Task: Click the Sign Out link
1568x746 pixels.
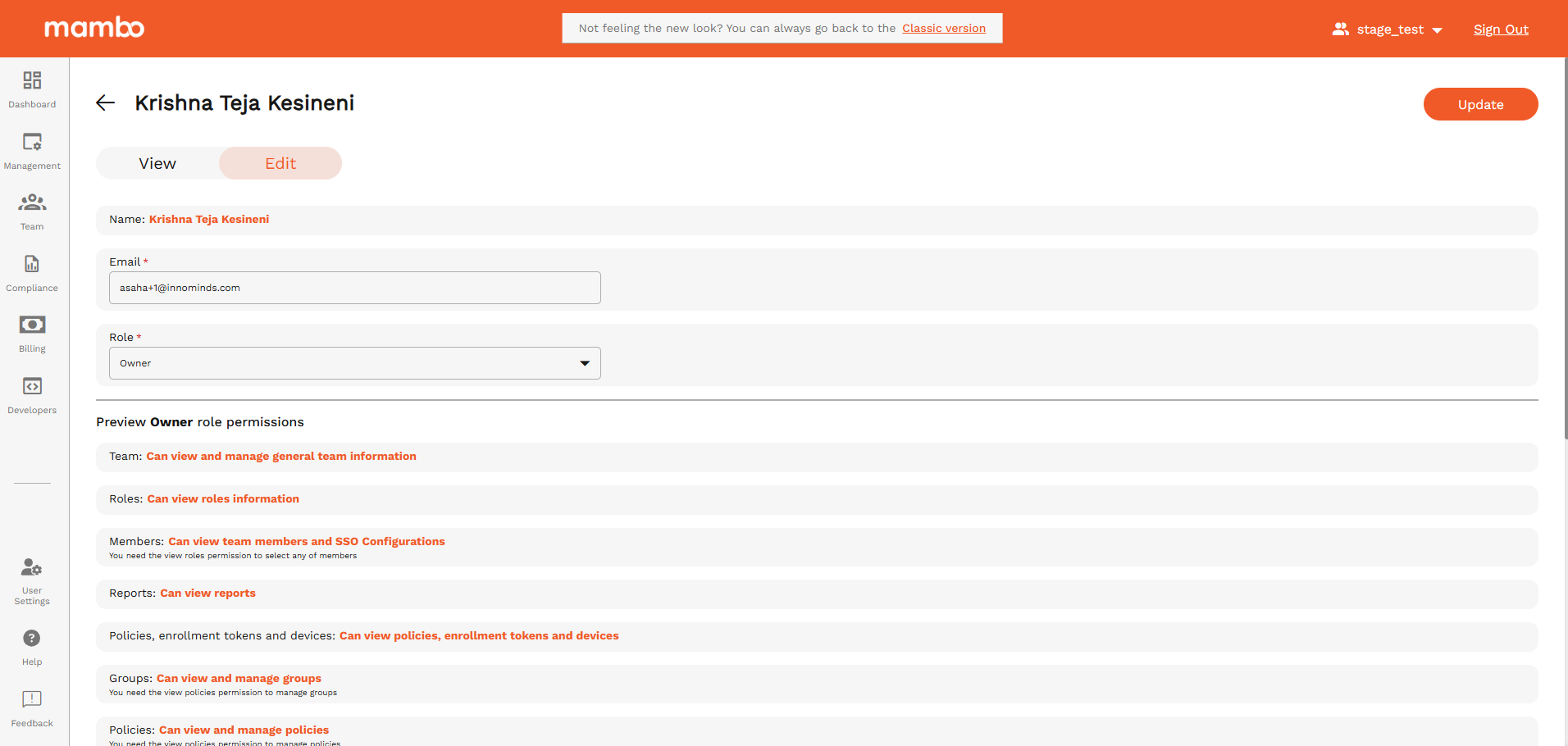Action: click(x=1501, y=30)
